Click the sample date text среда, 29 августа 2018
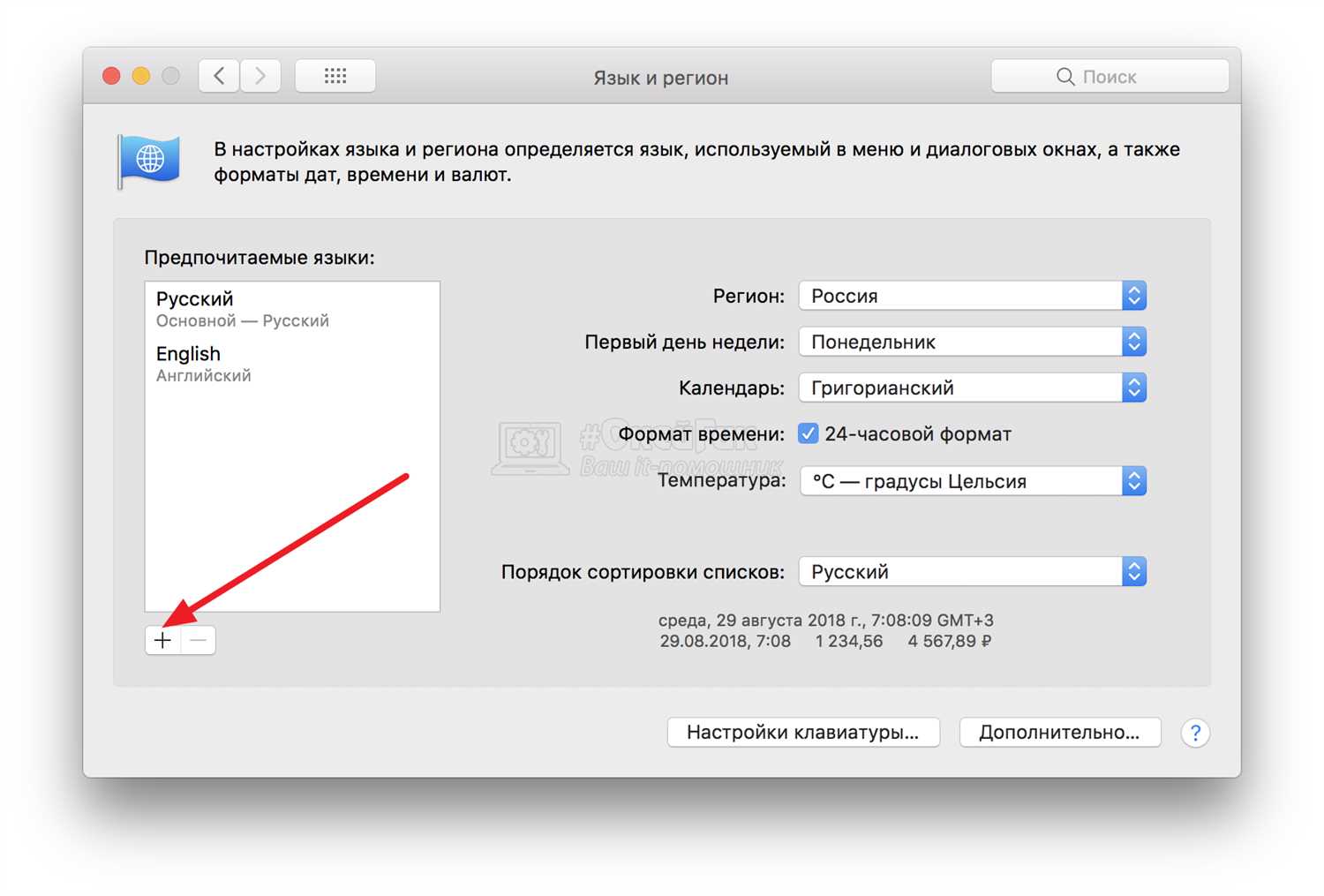Viewport: 1324px width, 896px height. [x=761, y=621]
